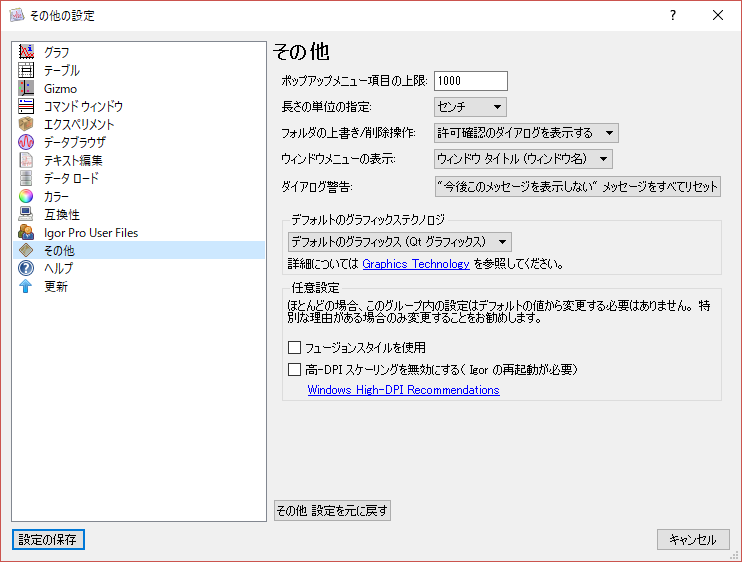Go to Gizmo settings page

[x=60, y=88]
